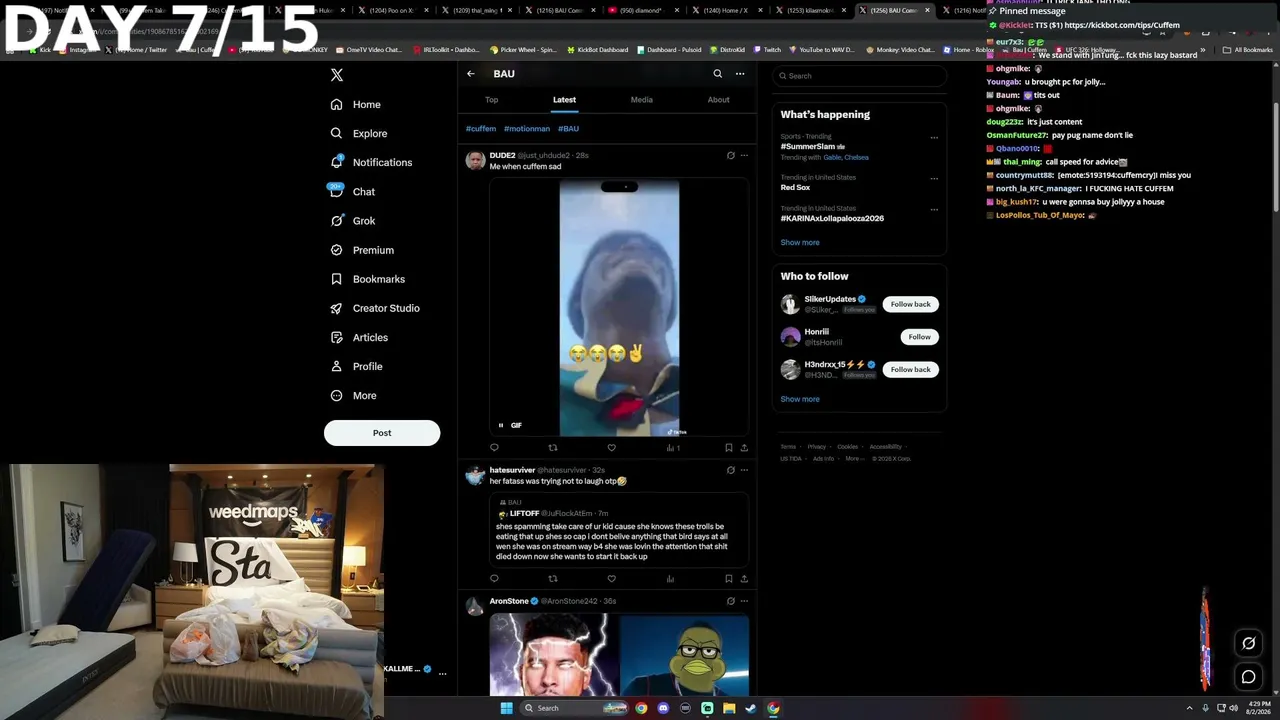Show more accounts under Who to follow
This screenshot has height=720, width=1280.
coord(800,399)
